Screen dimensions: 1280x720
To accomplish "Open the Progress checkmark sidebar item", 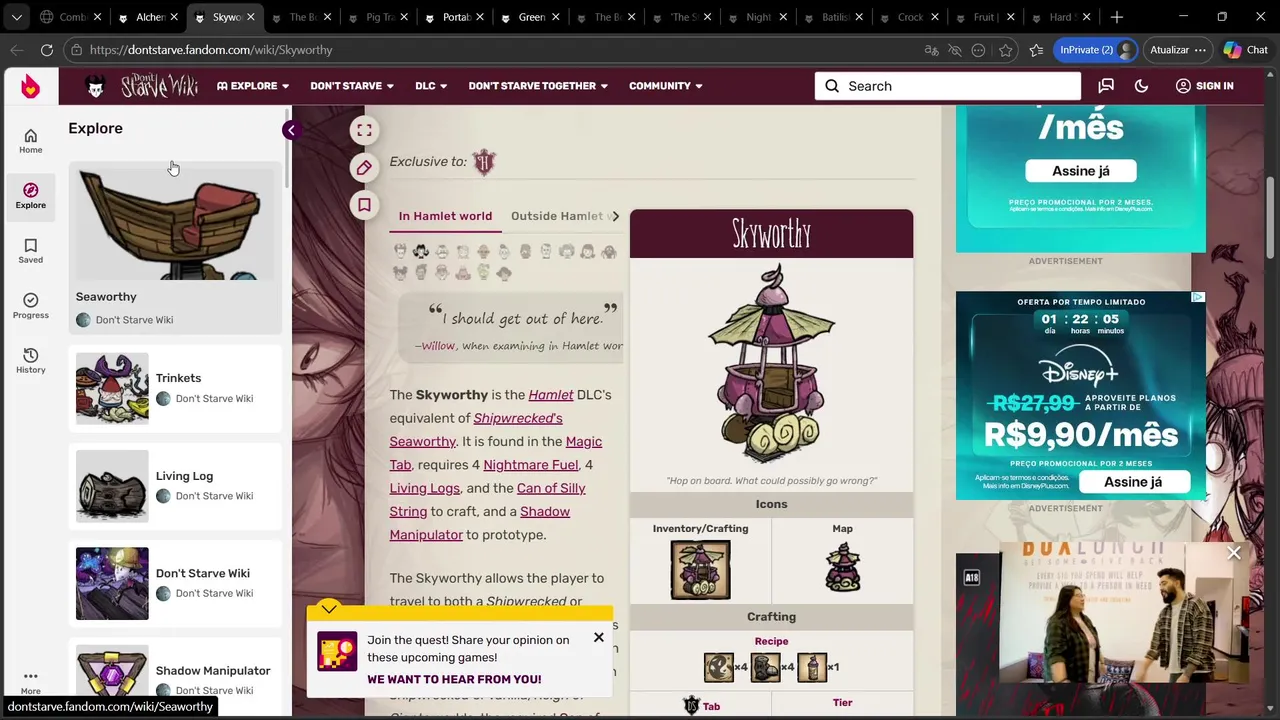I will (x=30, y=306).
